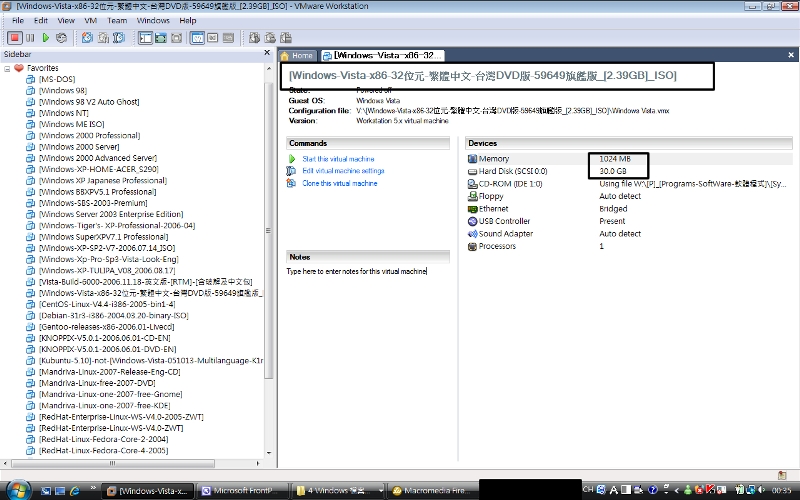Viewport: 800px width, 500px height.
Task: Open the View menu
Action: (x=66, y=20)
